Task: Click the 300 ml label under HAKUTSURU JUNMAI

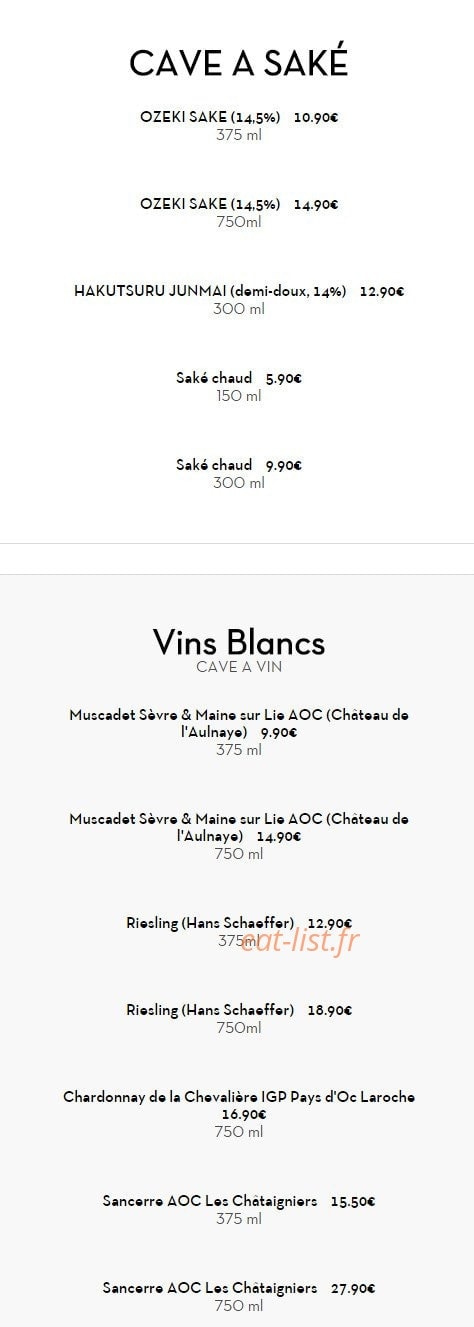Action: (x=238, y=309)
